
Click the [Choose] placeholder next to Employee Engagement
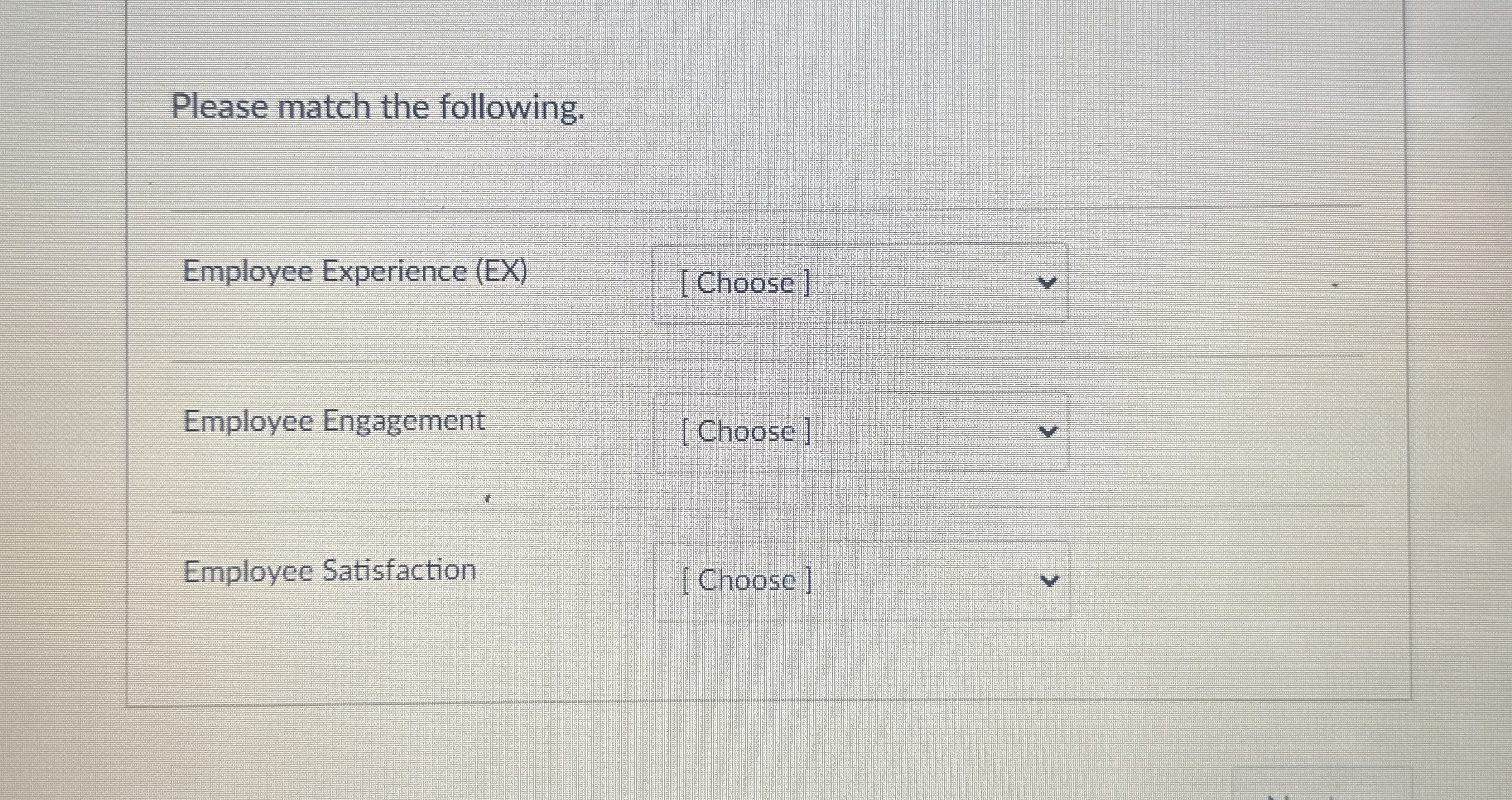[745, 432]
